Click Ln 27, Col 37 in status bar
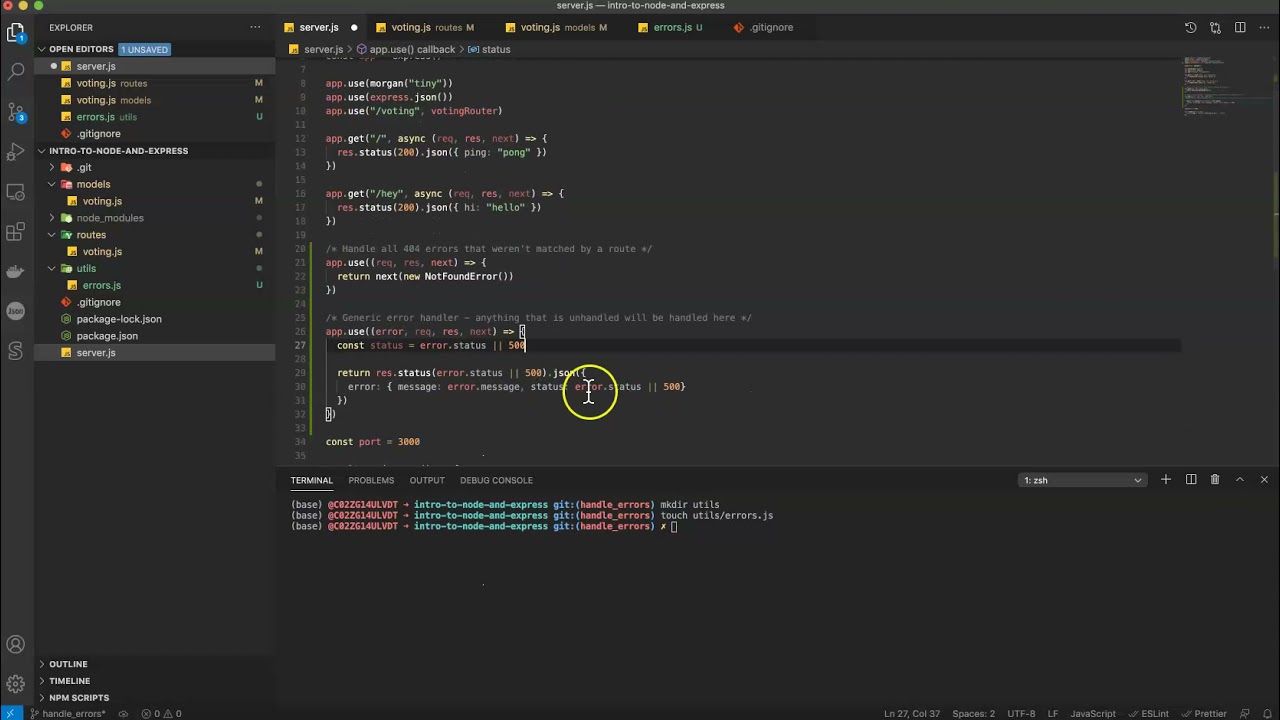This screenshot has height=720, width=1280. pyautogui.click(x=912, y=714)
